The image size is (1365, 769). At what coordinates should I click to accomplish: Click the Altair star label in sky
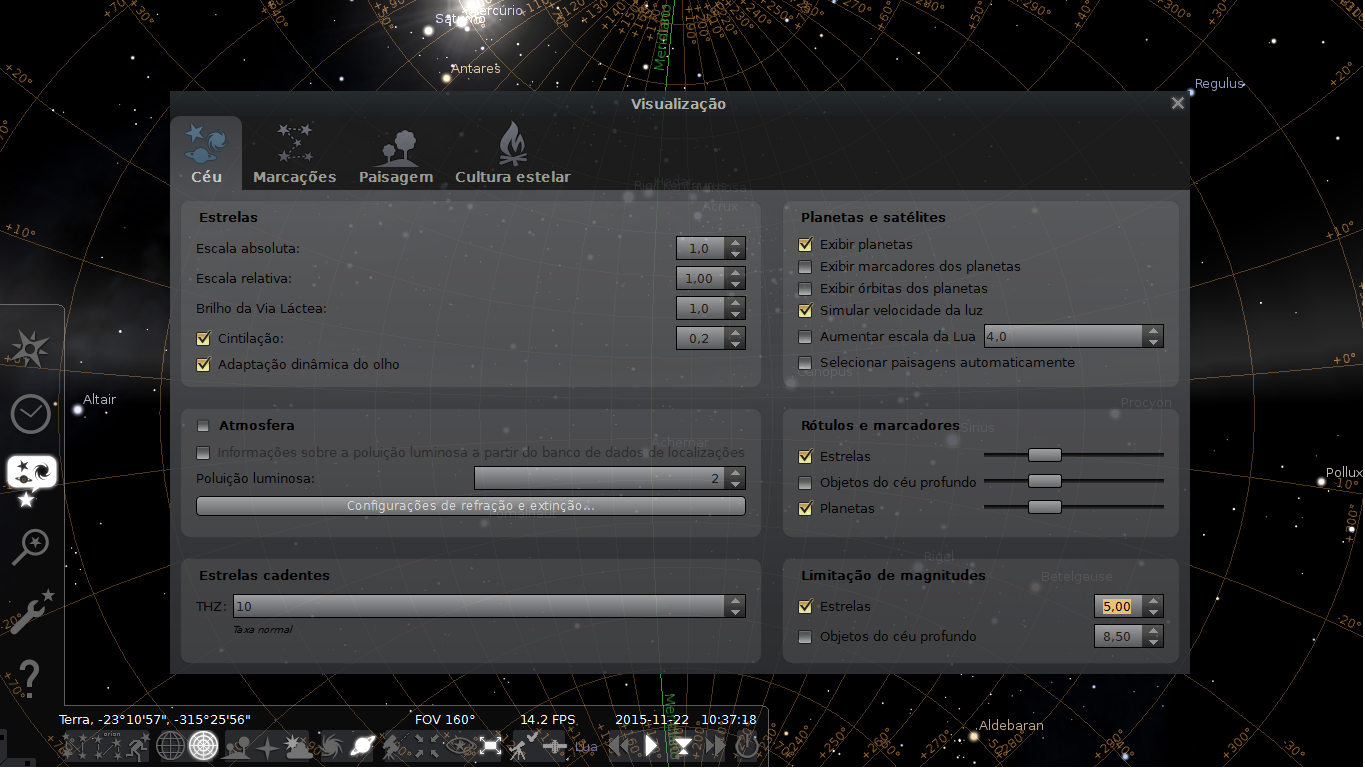tap(99, 399)
